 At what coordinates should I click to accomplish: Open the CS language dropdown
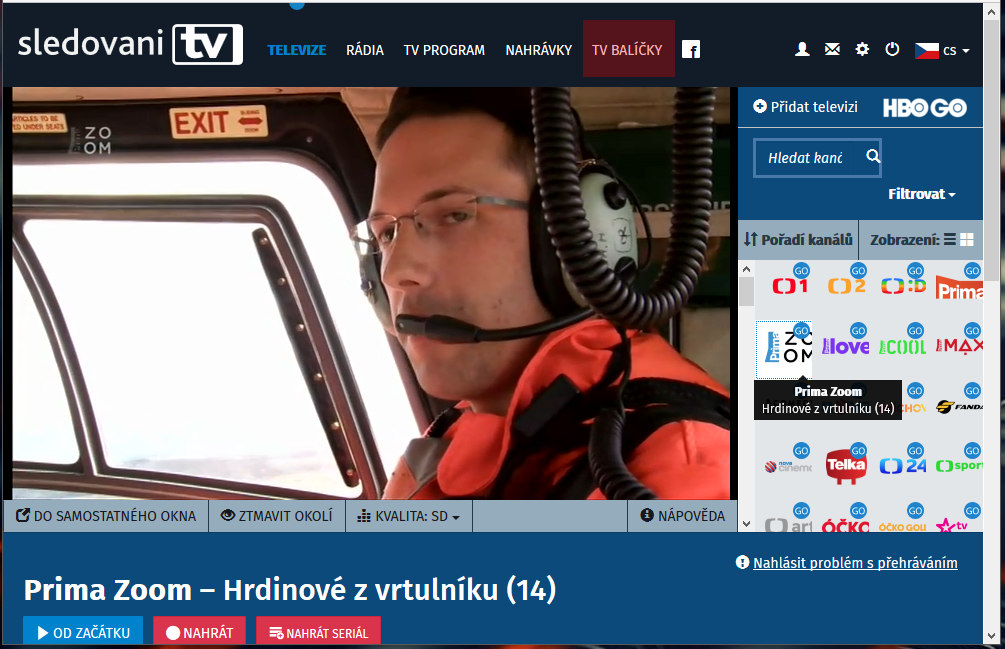[x=942, y=50]
